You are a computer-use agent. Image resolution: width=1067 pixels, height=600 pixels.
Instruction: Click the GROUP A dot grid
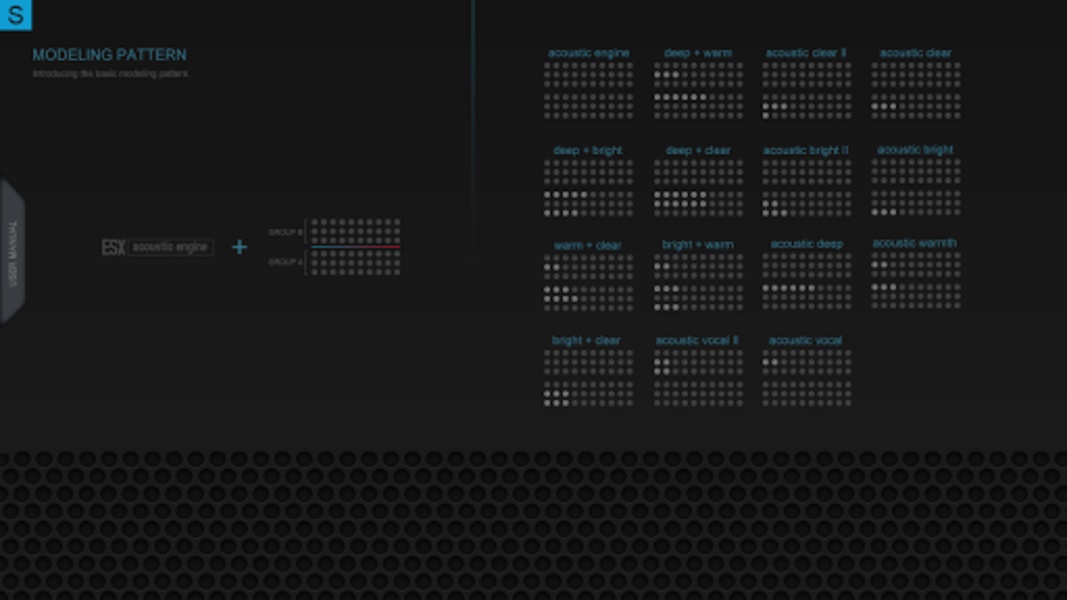[355, 263]
